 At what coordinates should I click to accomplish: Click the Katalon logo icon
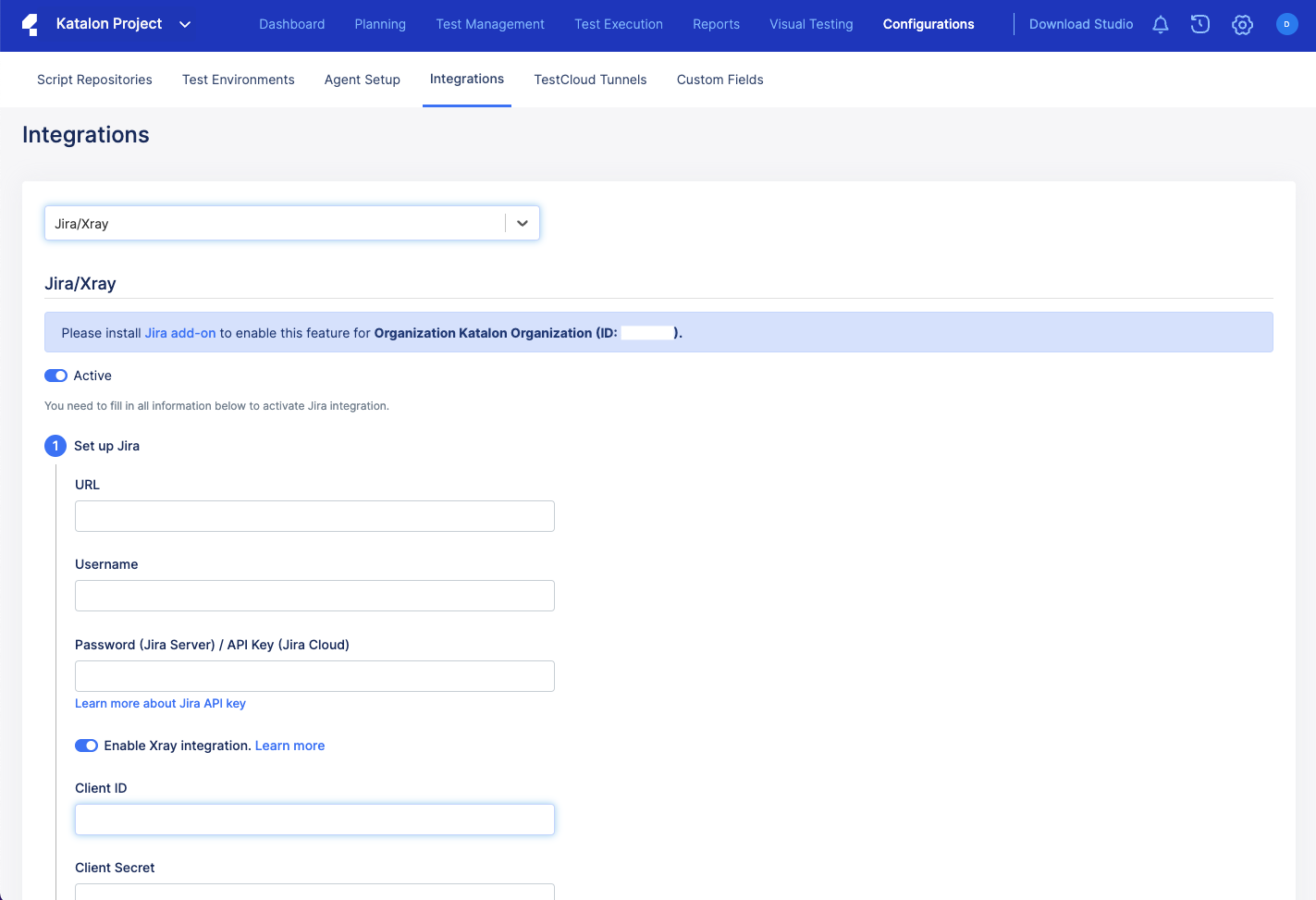click(30, 25)
